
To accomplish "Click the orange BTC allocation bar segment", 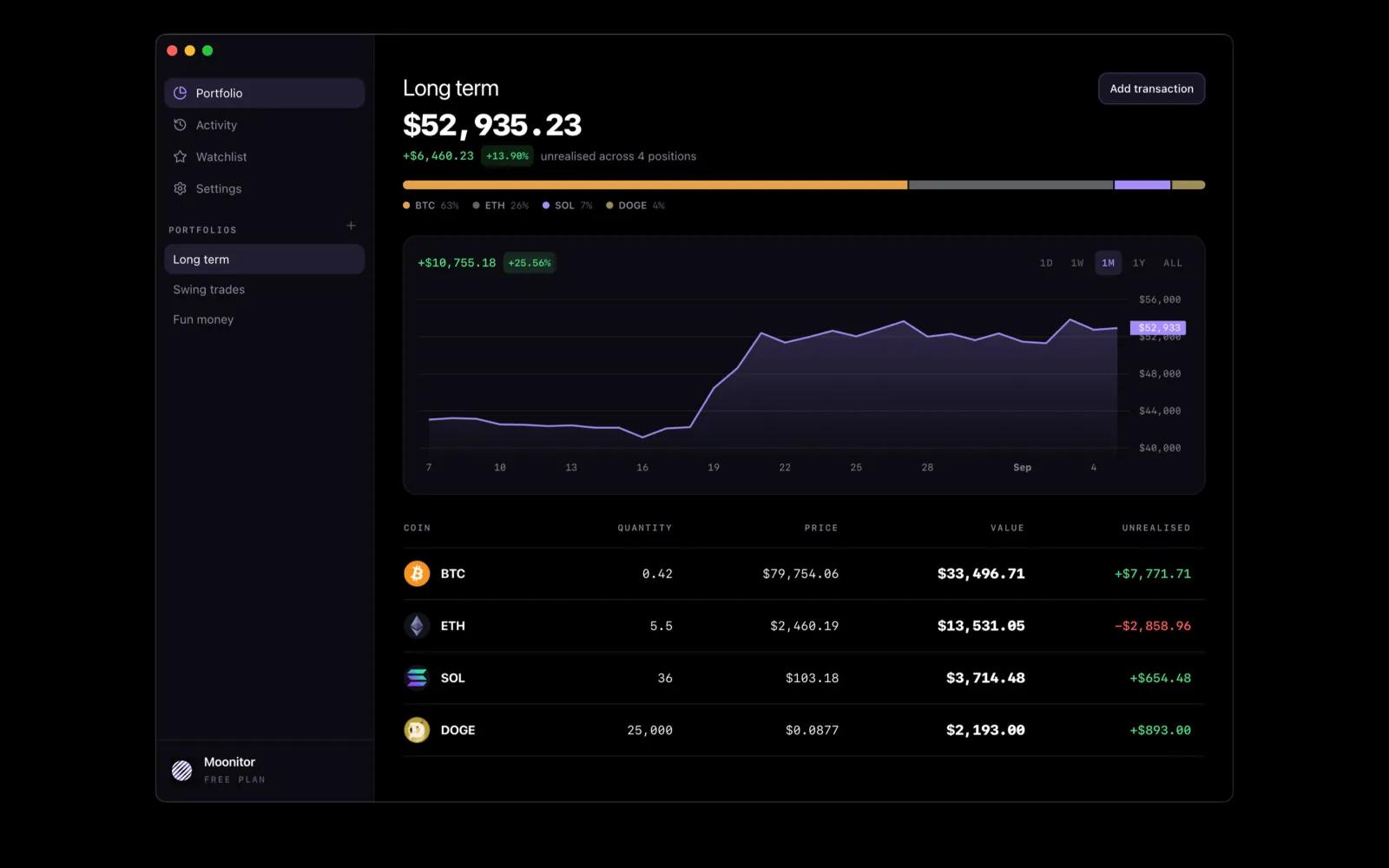I will pos(655,185).
